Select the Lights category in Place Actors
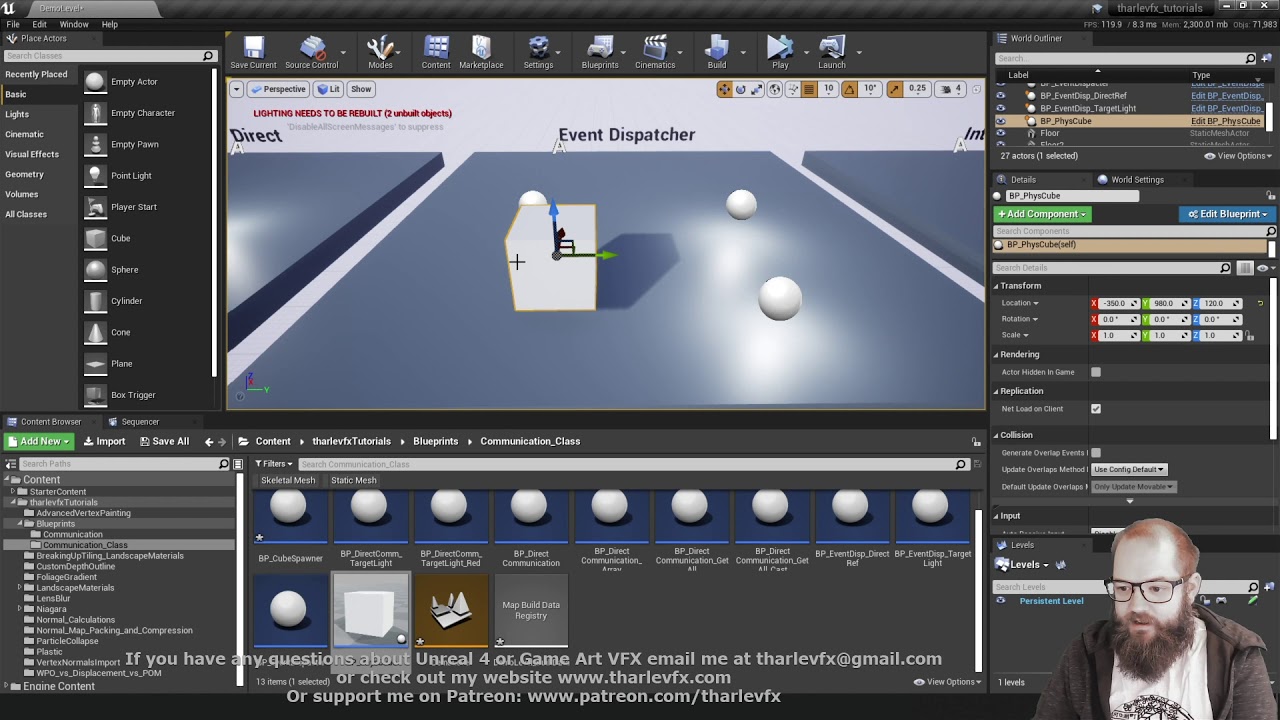This screenshot has width=1280, height=720. (17, 114)
